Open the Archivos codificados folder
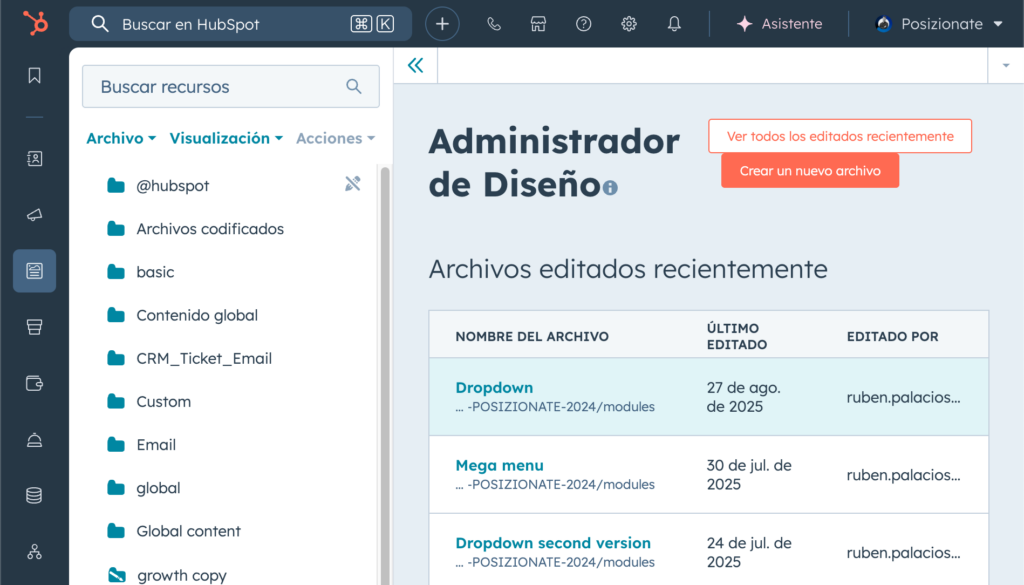 [210, 229]
